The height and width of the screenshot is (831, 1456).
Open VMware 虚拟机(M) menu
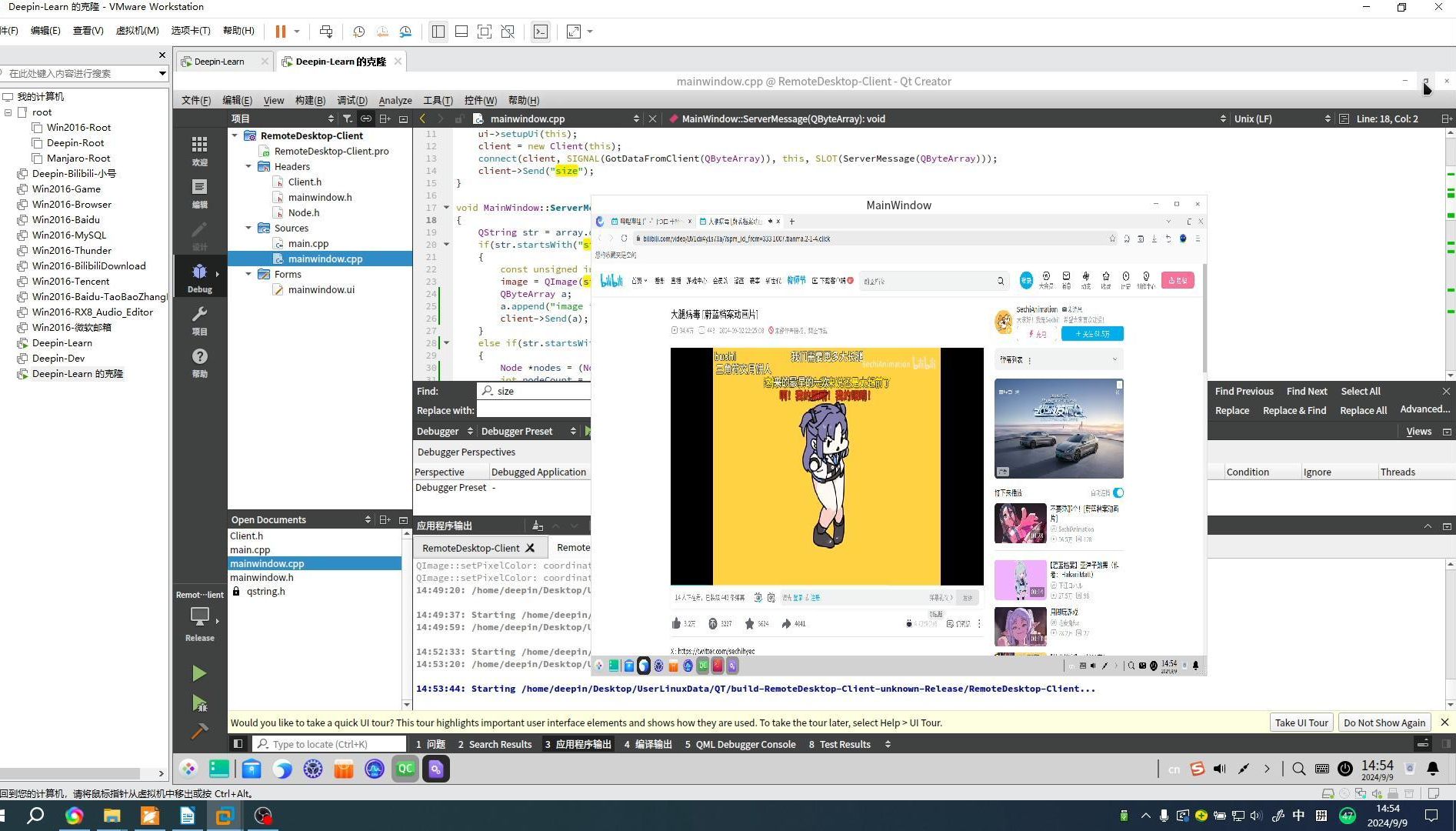(x=137, y=31)
